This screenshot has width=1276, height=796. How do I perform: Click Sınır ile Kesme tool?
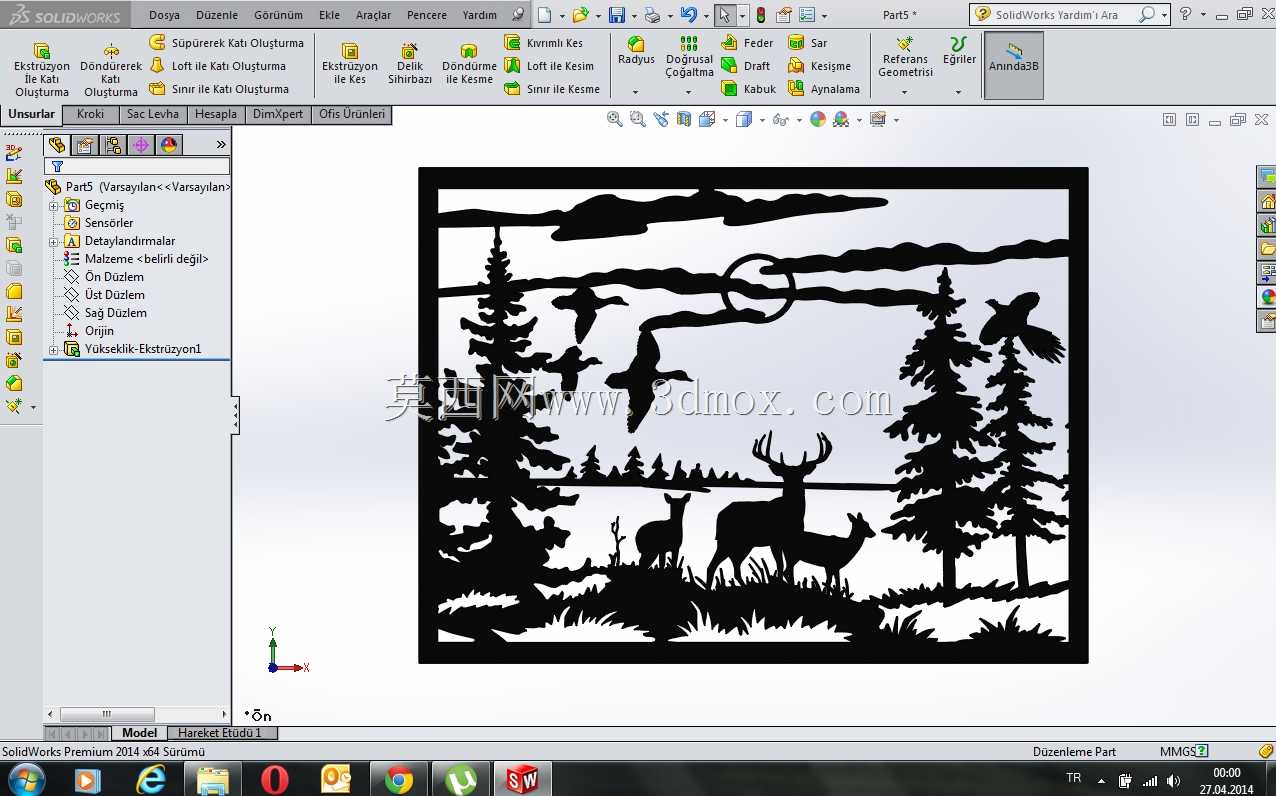tap(551, 89)
